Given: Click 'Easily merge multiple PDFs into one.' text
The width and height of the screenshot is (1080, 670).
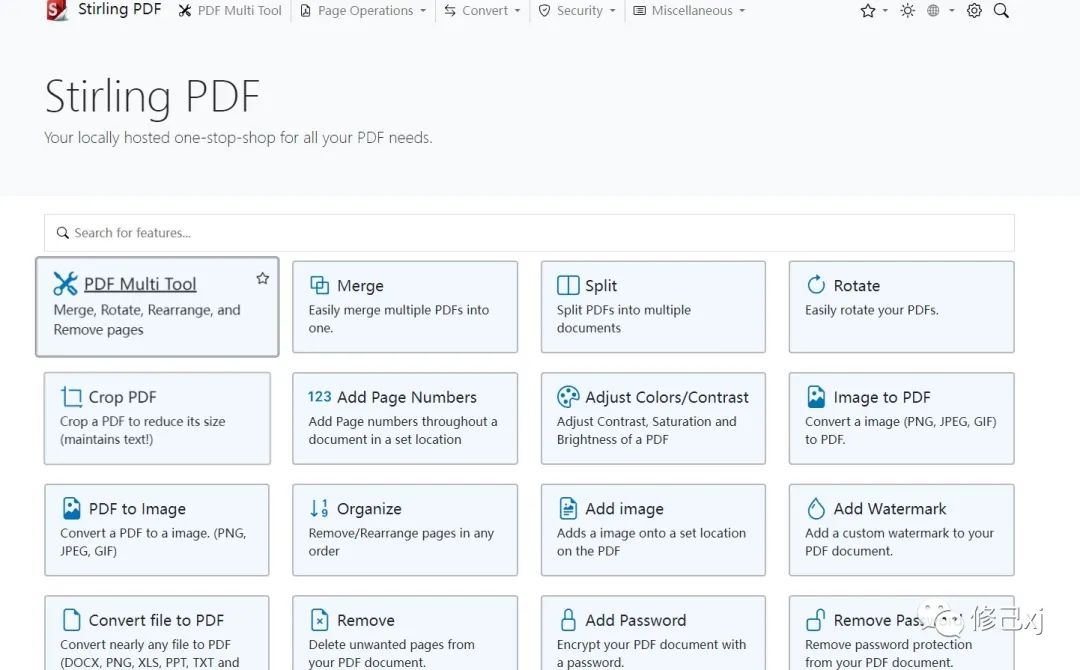Looking at the screenshot, I should click(399, 319).
